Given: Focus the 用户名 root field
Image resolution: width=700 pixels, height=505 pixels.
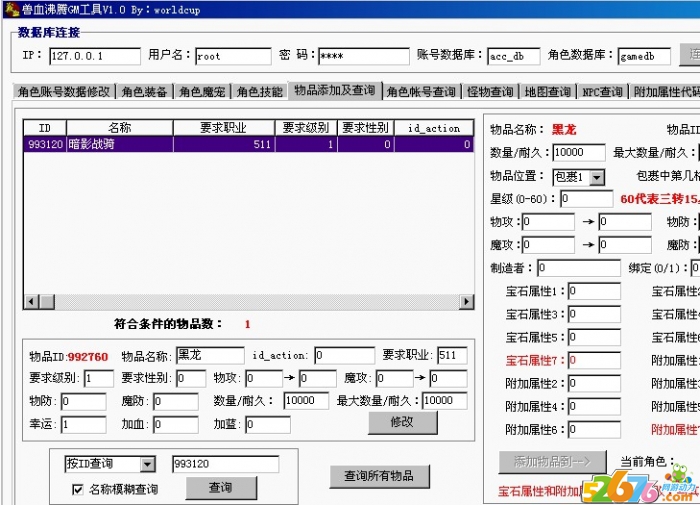Looking at the screenshot, I should (233, 56).
